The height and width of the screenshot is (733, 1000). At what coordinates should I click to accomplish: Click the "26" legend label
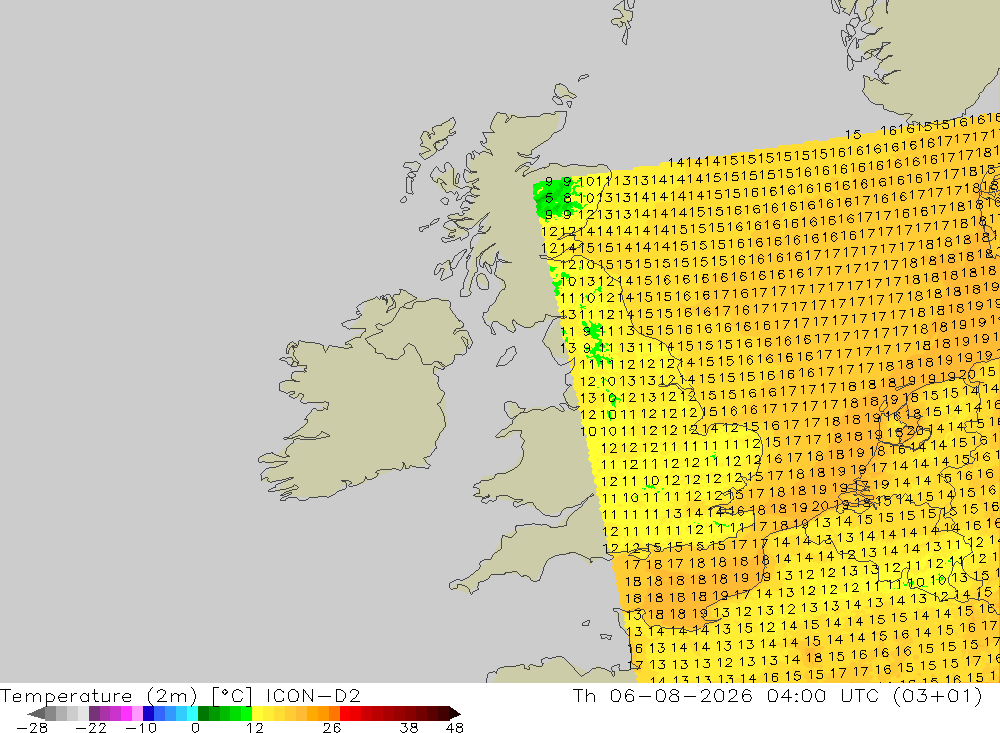(x=332, y=727)
